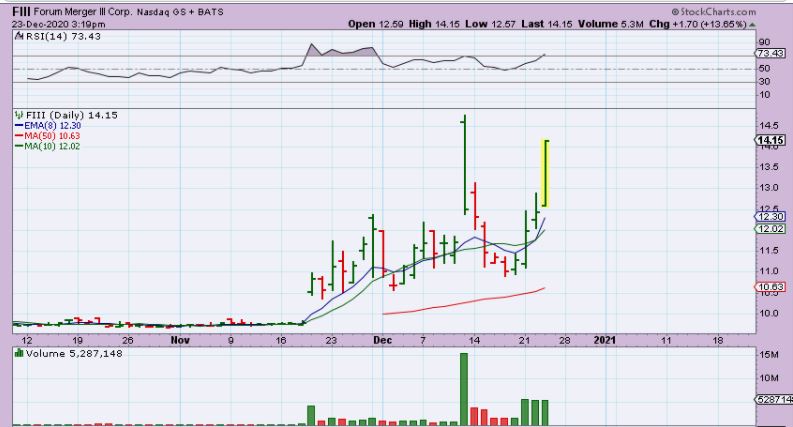The image size is (793, 427).
Task: Click the Open 12.59 value
Action: pyautogui.click(x=376, y=24)
